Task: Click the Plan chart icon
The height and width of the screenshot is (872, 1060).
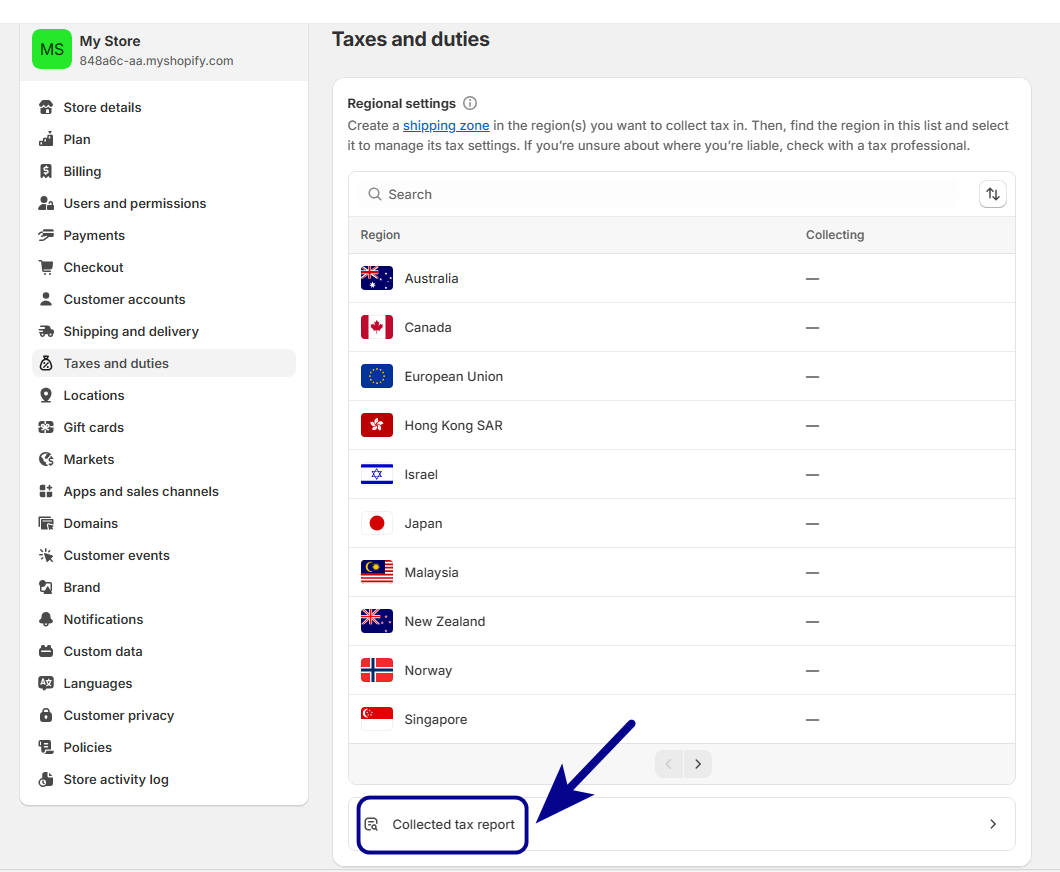Action: (46, 139)
